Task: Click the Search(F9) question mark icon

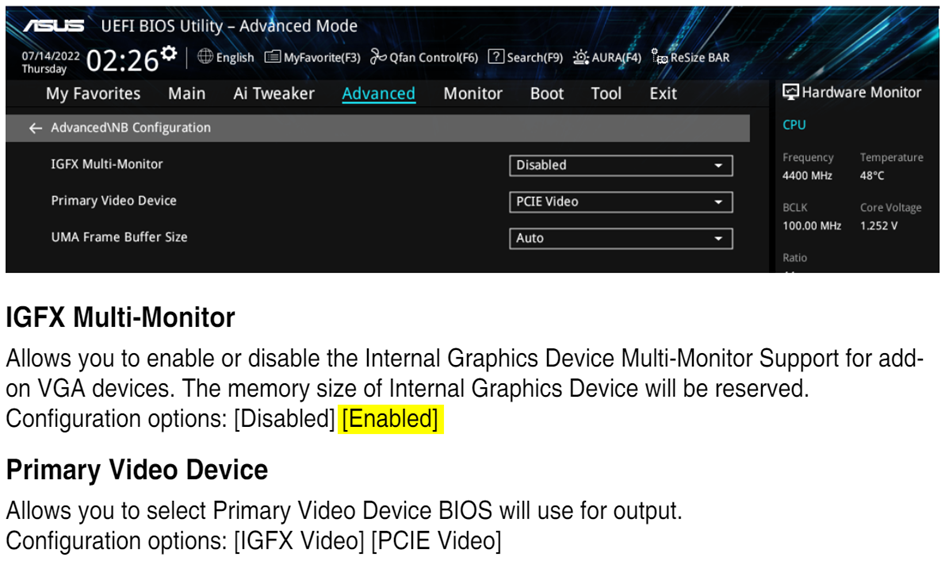Action: [x=495, y=57]
